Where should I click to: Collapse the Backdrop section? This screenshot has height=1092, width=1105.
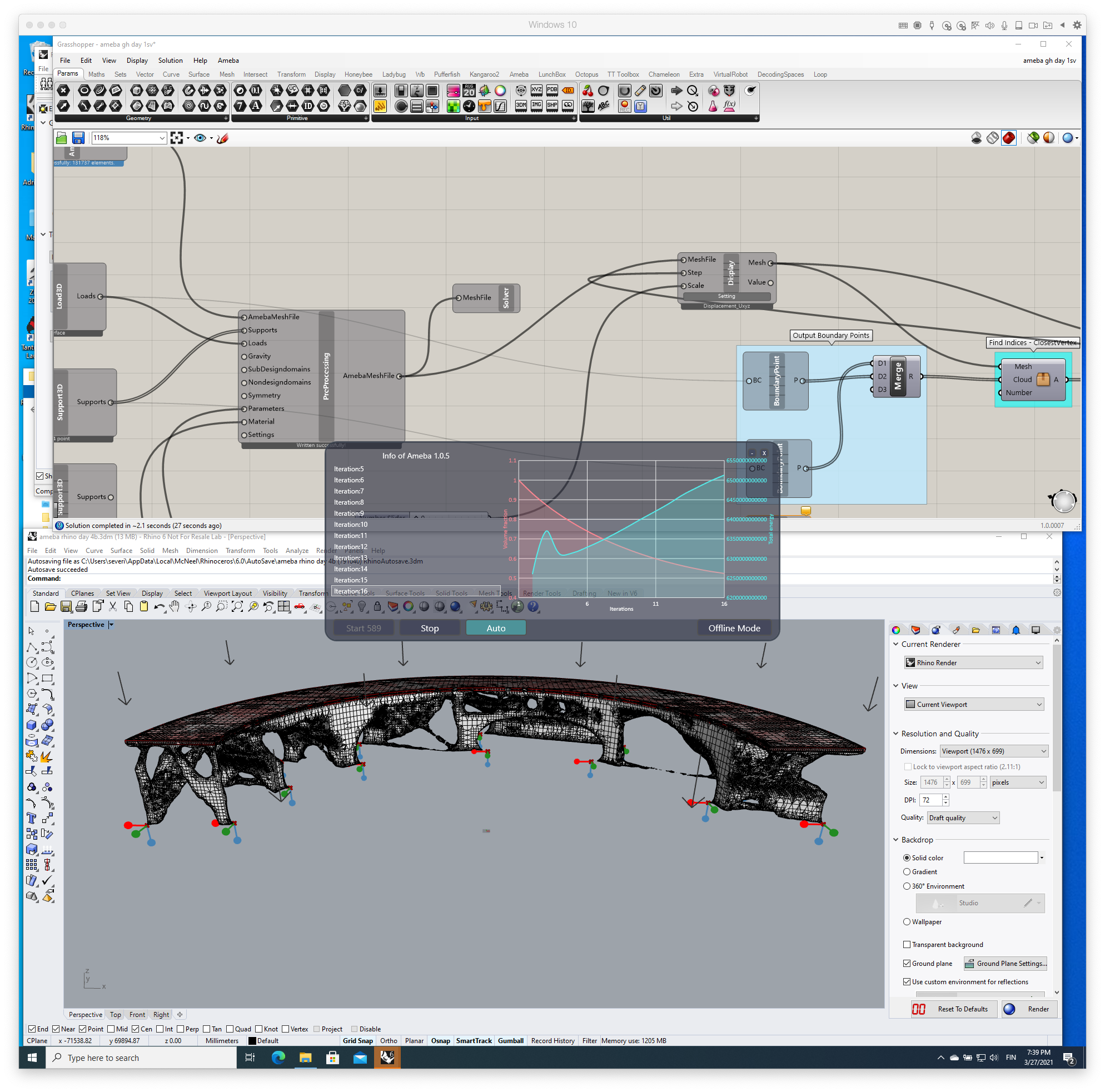(x=896, y=839)
